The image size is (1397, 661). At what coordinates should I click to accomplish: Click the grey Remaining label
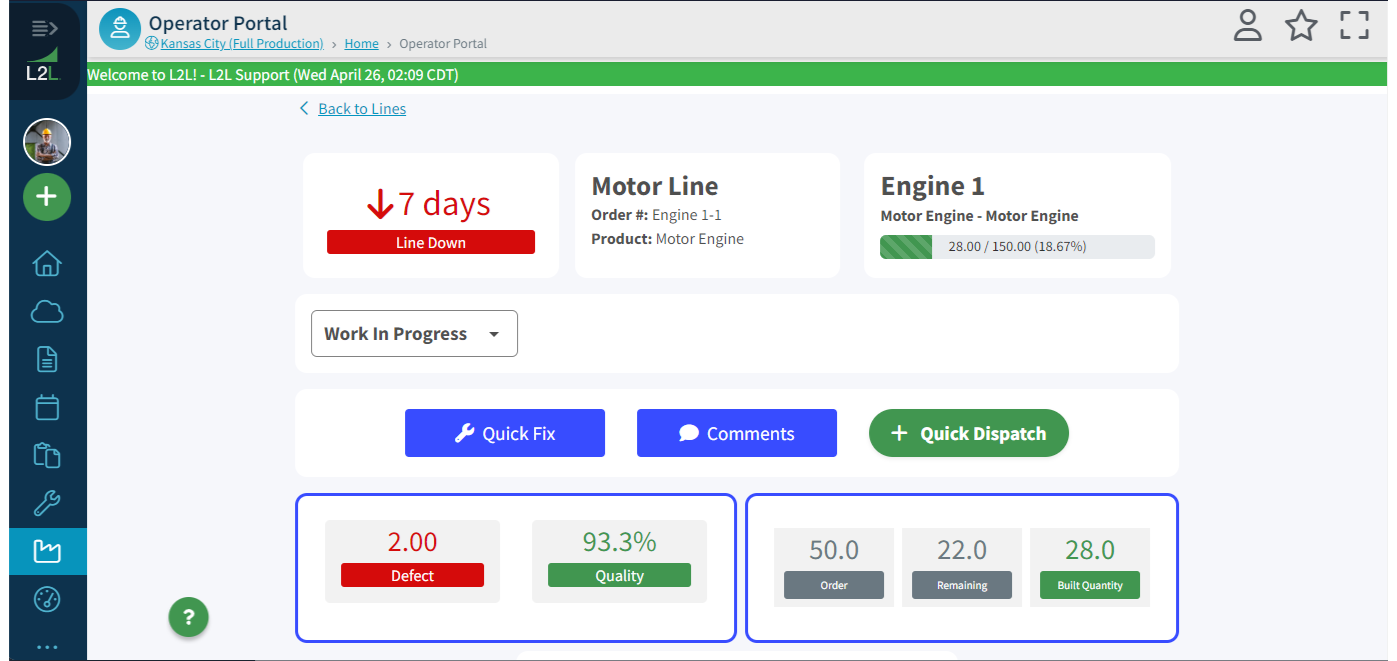962,585
